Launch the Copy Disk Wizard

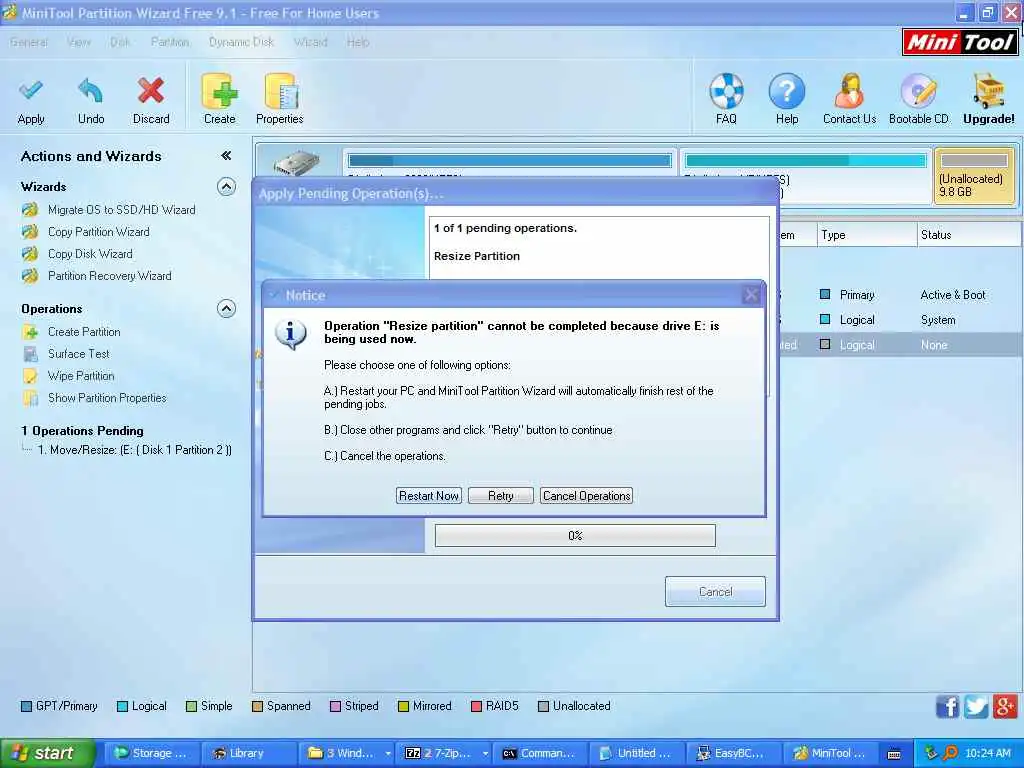pos(90,254)
